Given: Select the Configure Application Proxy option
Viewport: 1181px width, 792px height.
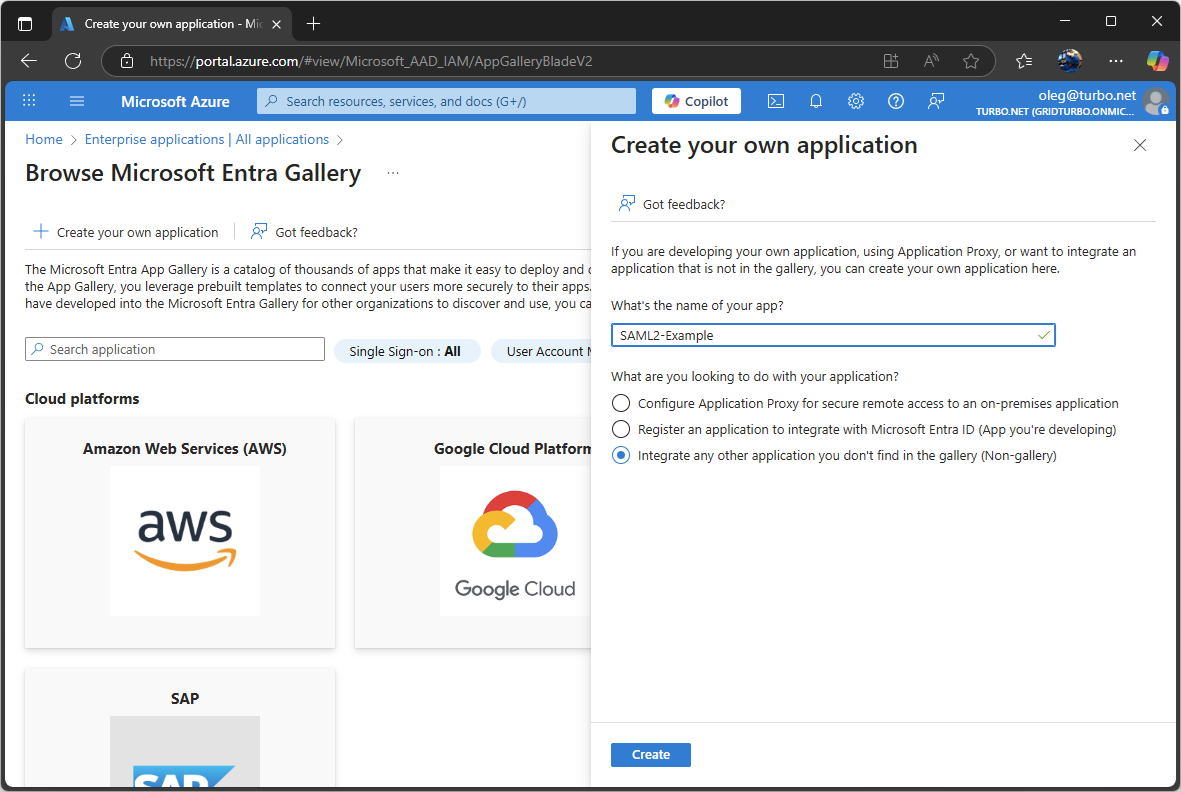Looking at the screenshot, I should click(x=620, y=403).
